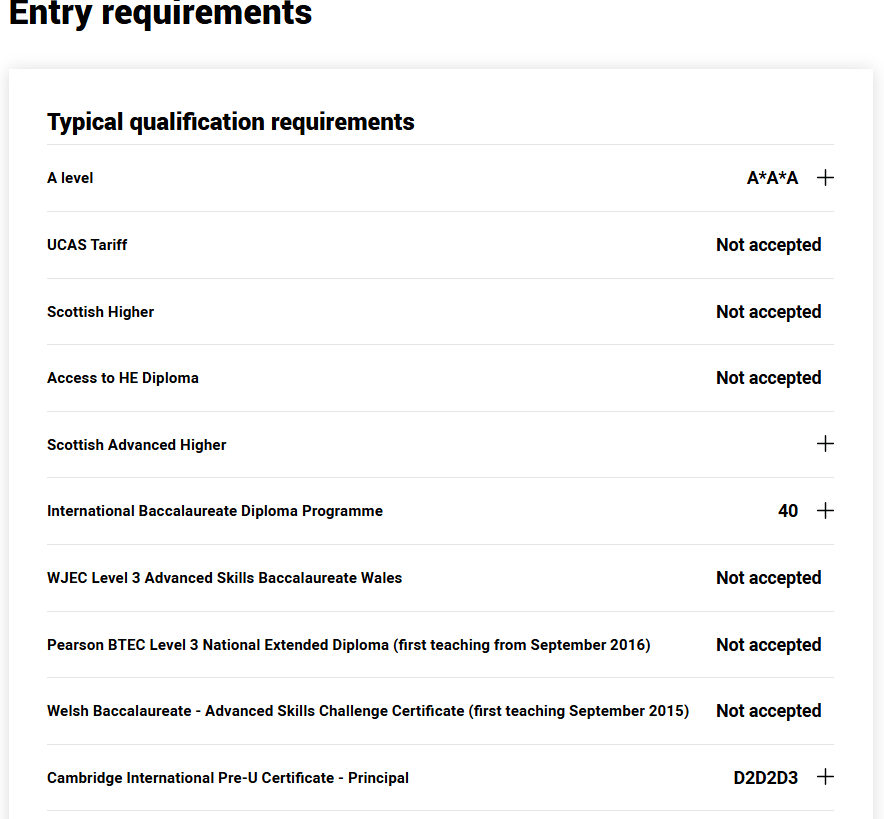The width and height of the screenshot is (884, 819).
Task: Click Welsh Baccalaureate Advanced Skills label
Action: click(x=368, y=711)
